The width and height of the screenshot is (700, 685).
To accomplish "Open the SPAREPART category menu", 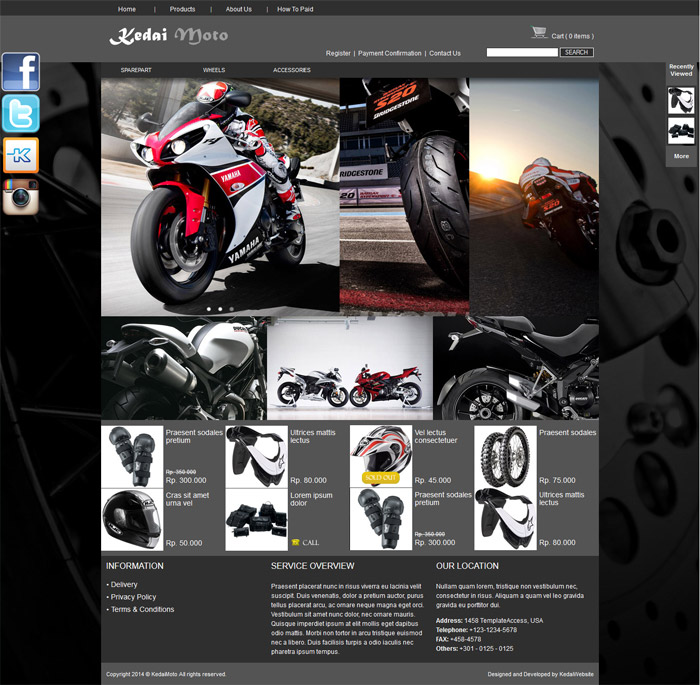I will click(136, 70).
